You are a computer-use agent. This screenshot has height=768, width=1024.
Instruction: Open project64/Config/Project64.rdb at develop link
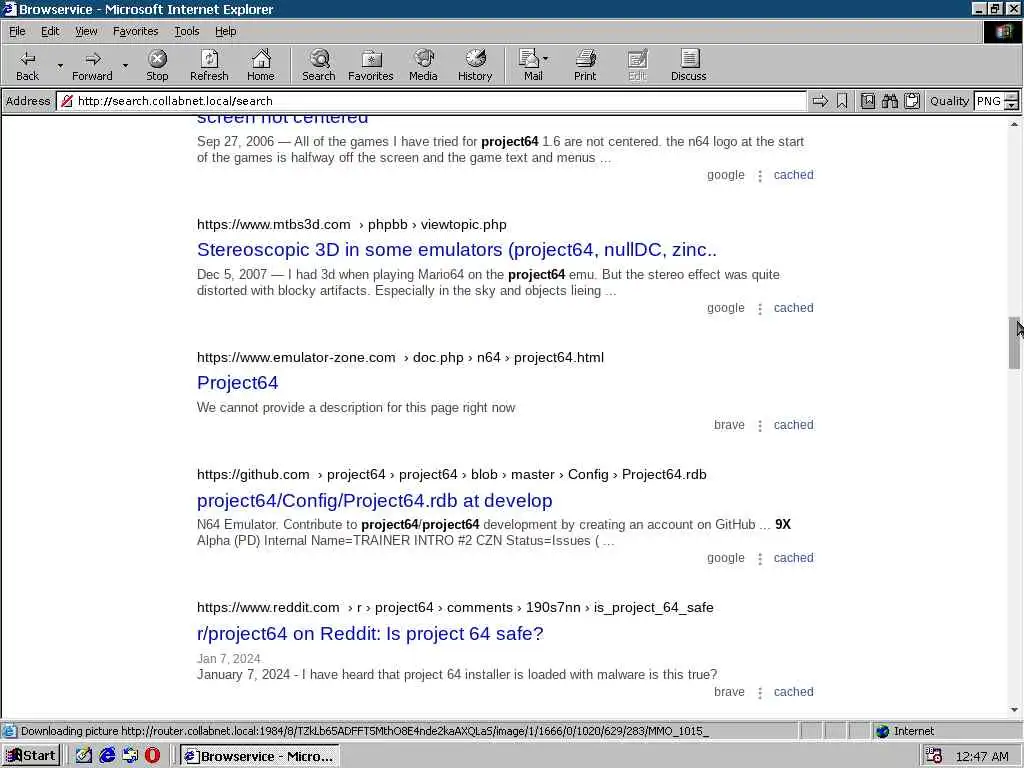[x=374, y=500]
